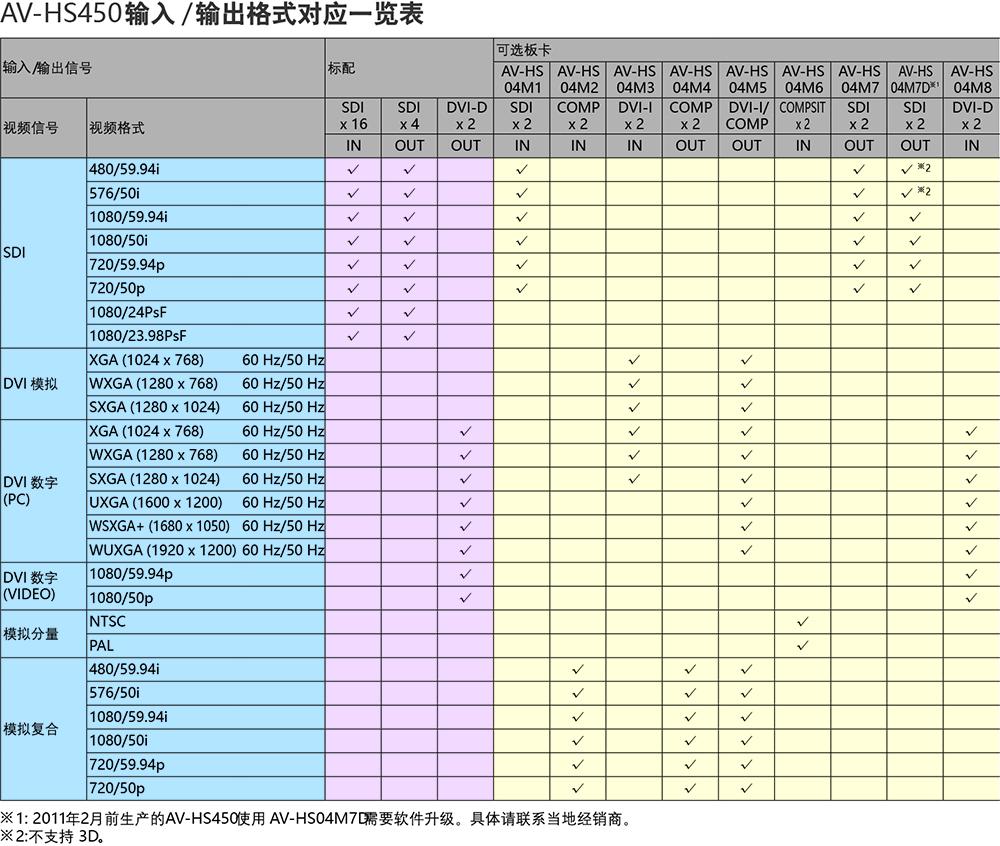Click '1080/50p' format row

coord(205,598)
